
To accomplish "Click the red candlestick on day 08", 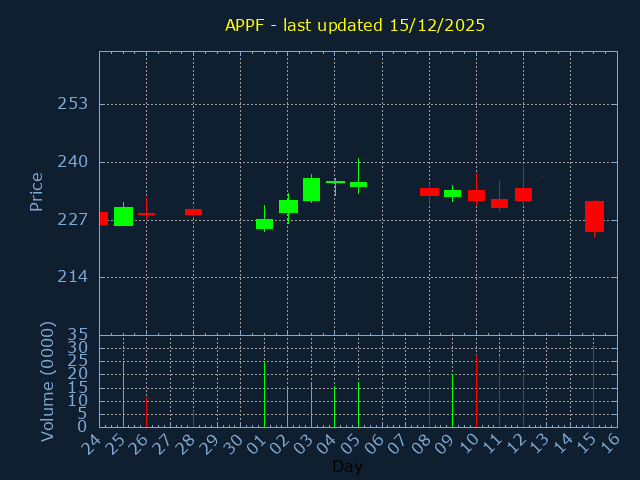I will [x=429, y=191].
